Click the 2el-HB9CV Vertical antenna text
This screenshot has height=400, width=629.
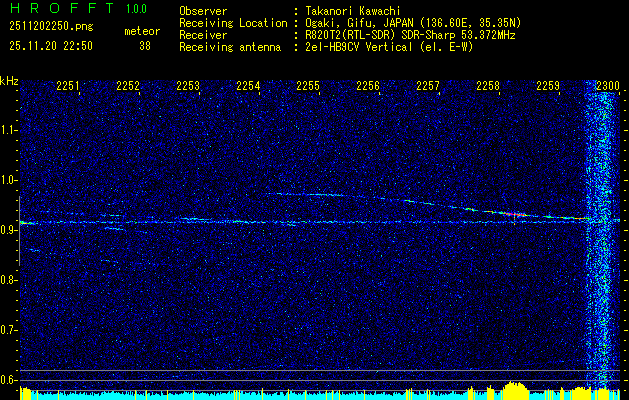point(389,47)
